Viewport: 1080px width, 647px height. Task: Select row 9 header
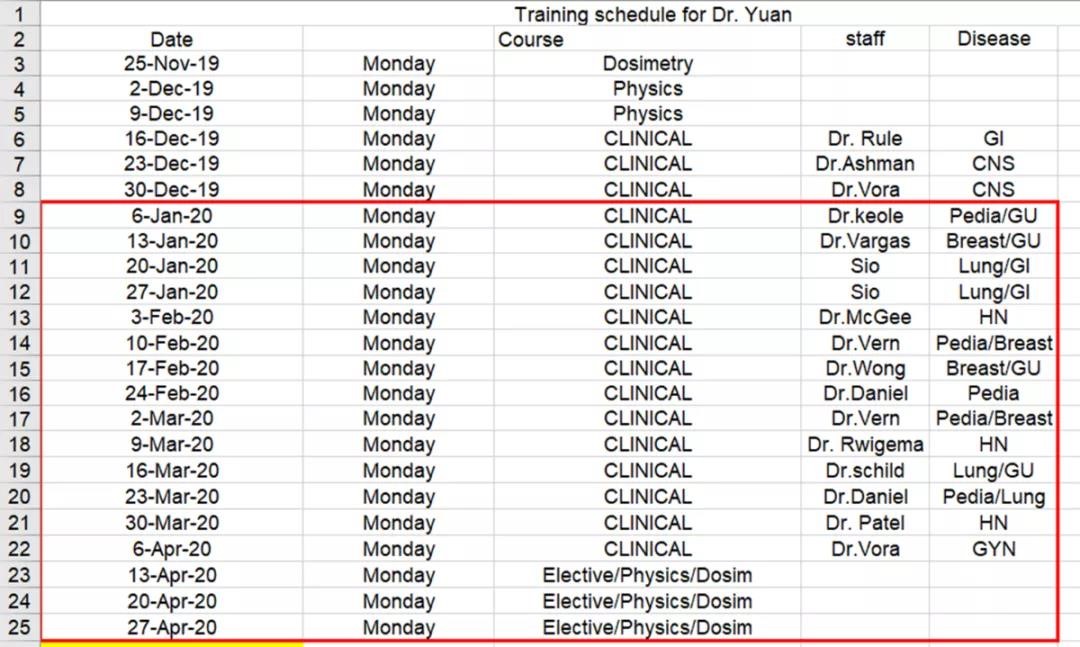(x=19, y=216)
